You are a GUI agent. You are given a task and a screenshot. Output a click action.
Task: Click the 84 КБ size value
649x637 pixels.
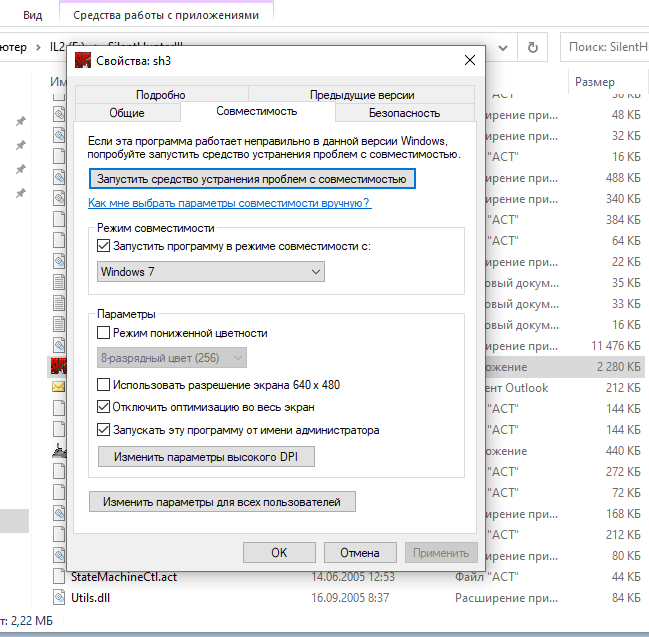pos(626,598)
